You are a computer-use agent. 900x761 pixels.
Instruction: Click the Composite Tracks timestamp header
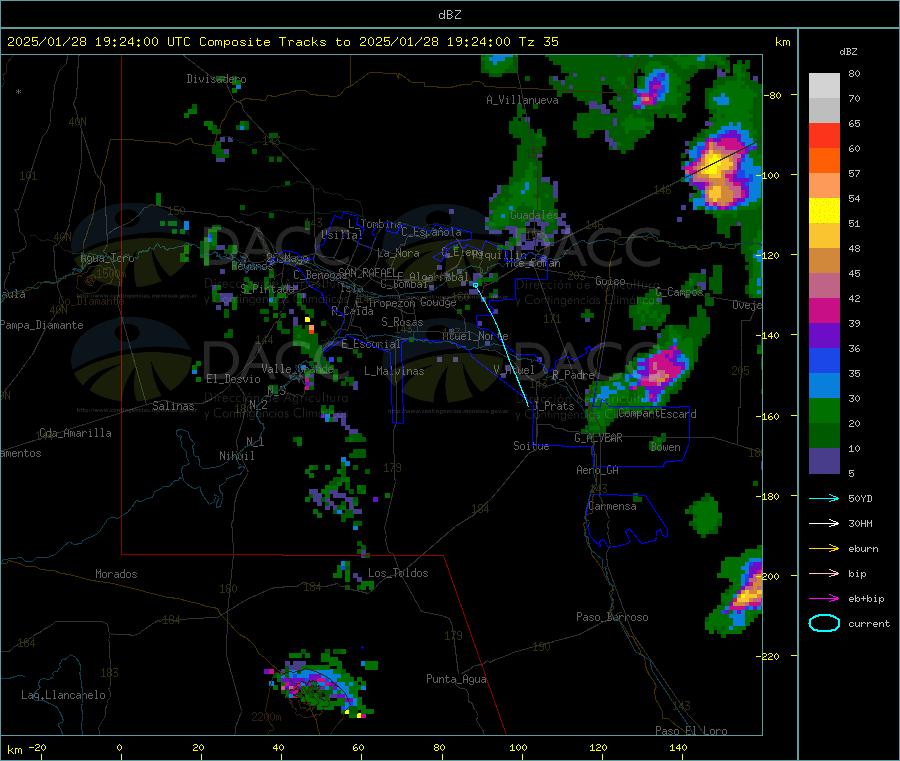[x=283, y=42]
